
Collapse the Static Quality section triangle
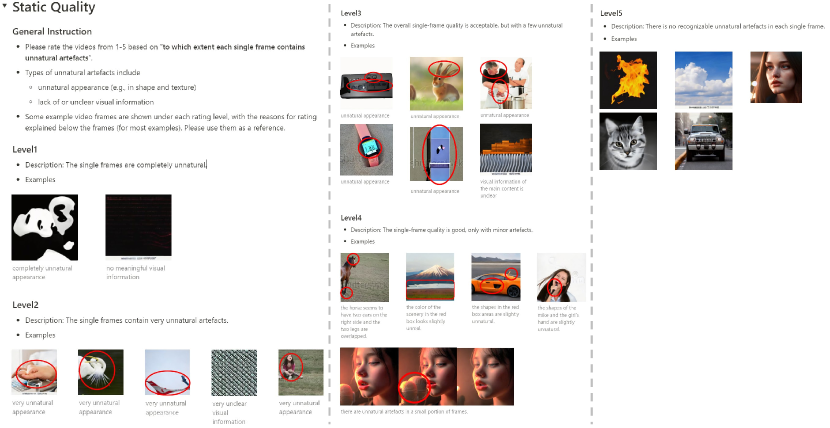pos(4,8)
